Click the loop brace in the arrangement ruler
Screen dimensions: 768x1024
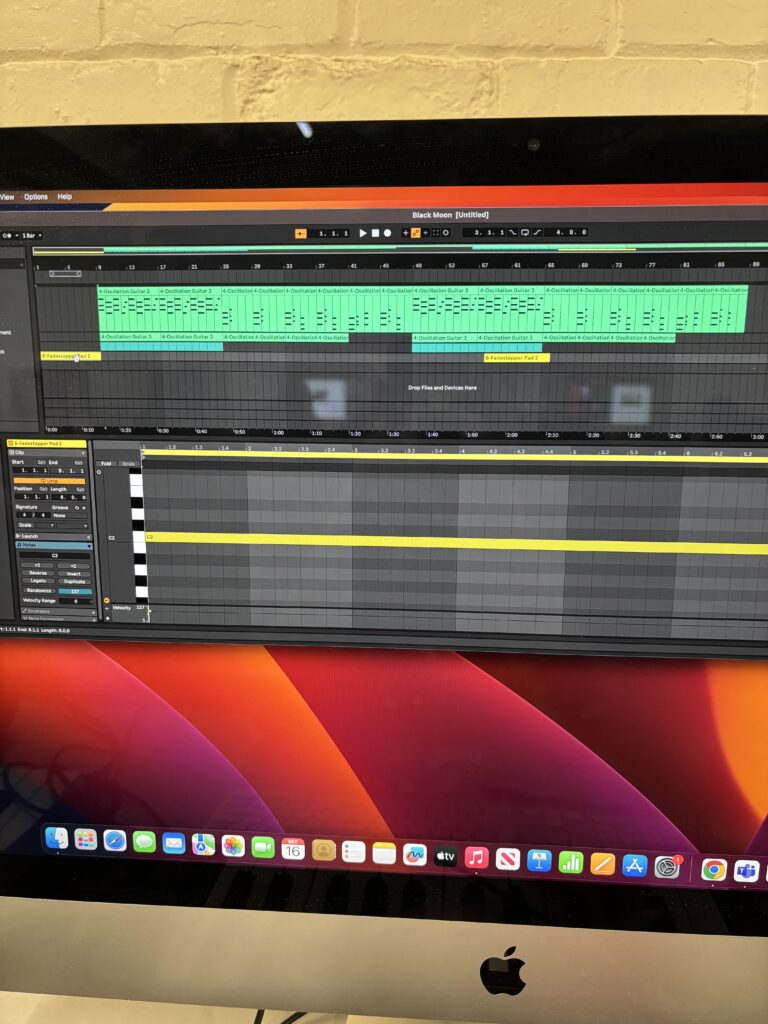pos(65,274)
